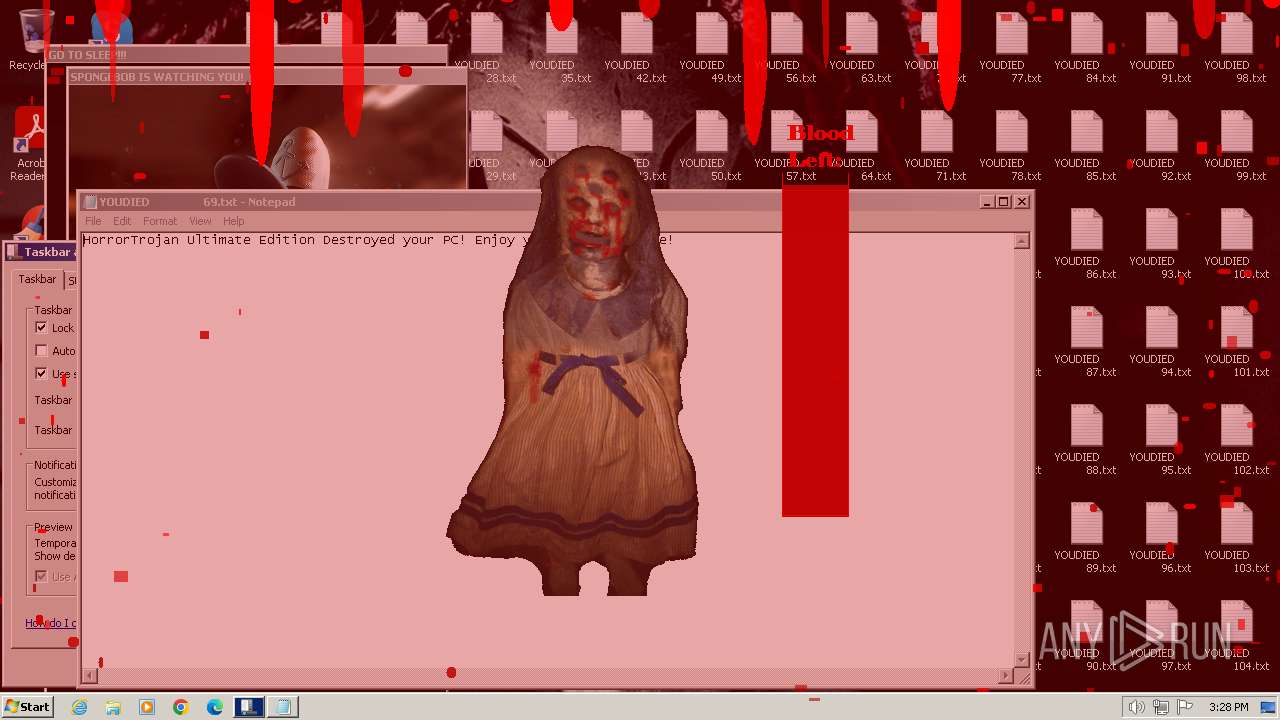
Task: Minimize the Notepad window
Action: click(x=987, y=201)
